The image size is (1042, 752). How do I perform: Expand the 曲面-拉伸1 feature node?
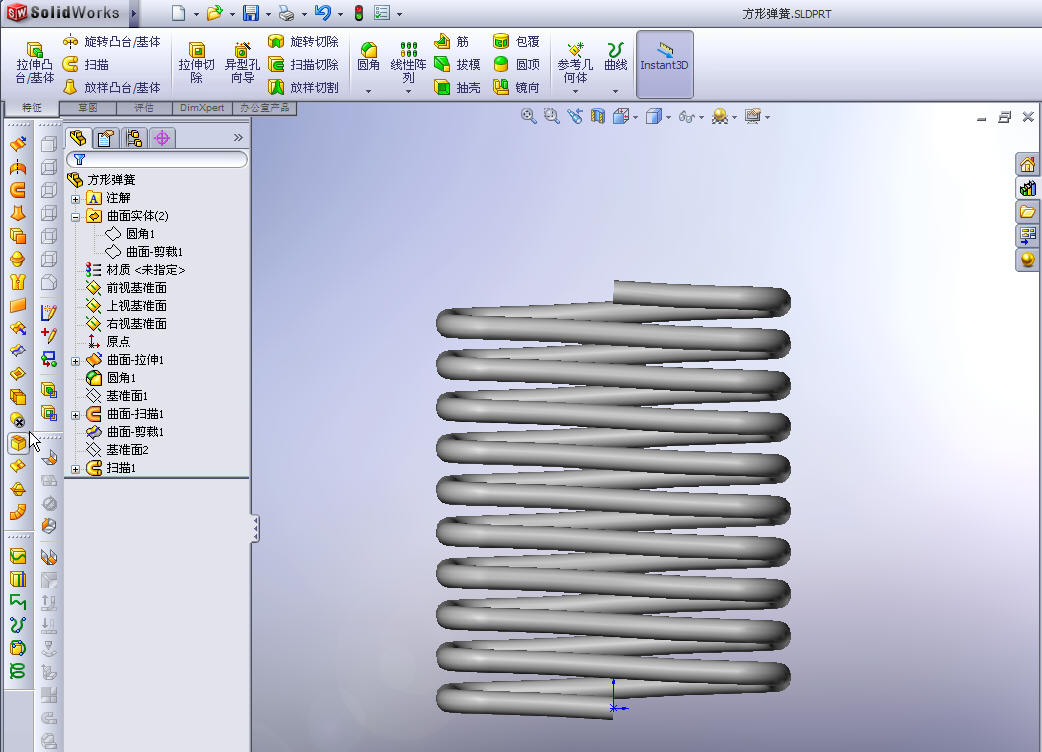(76, 361)
